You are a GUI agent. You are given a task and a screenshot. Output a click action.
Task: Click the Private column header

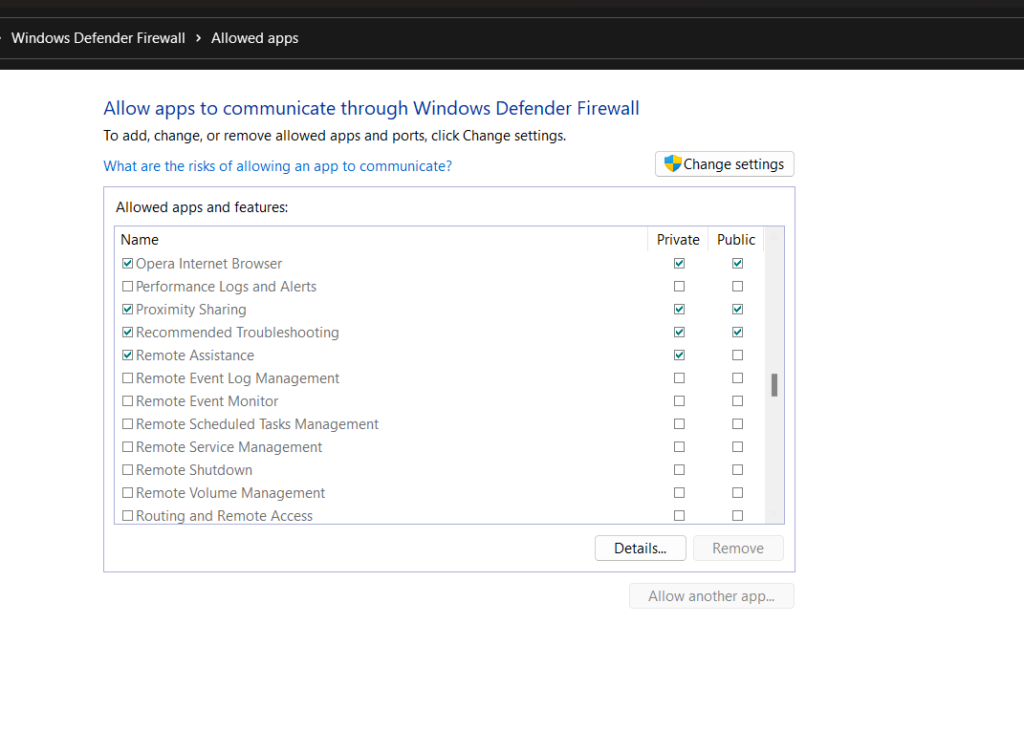pos(678,240)
